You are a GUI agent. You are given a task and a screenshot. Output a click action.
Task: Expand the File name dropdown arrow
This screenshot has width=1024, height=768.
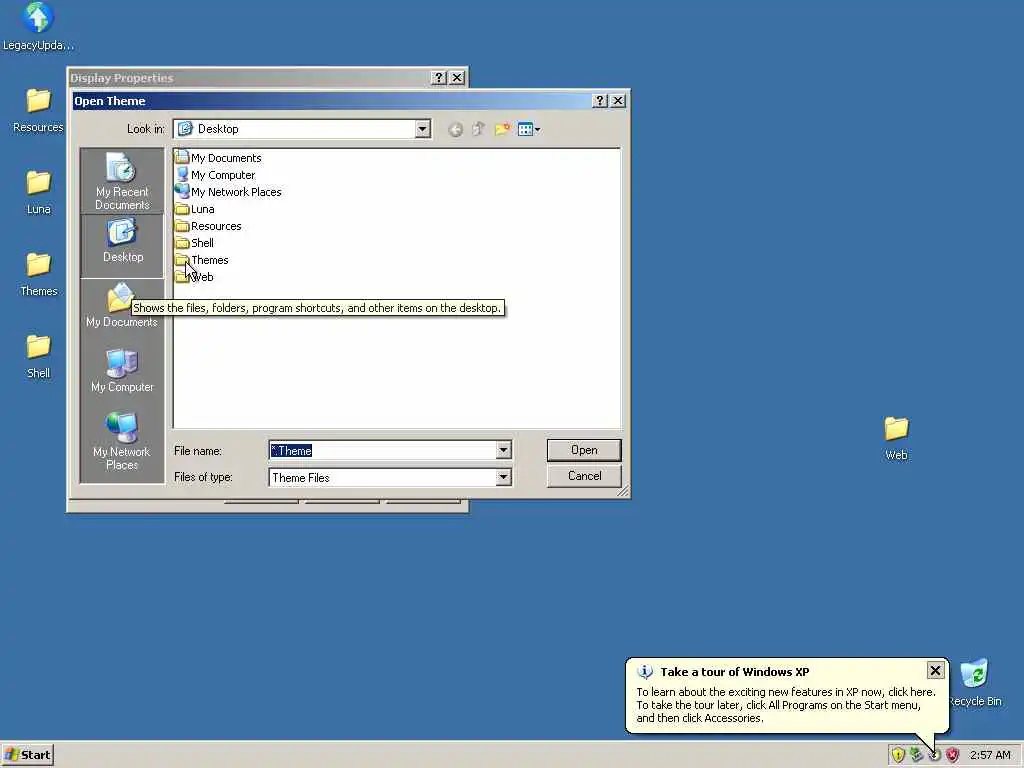coord(503,450)
